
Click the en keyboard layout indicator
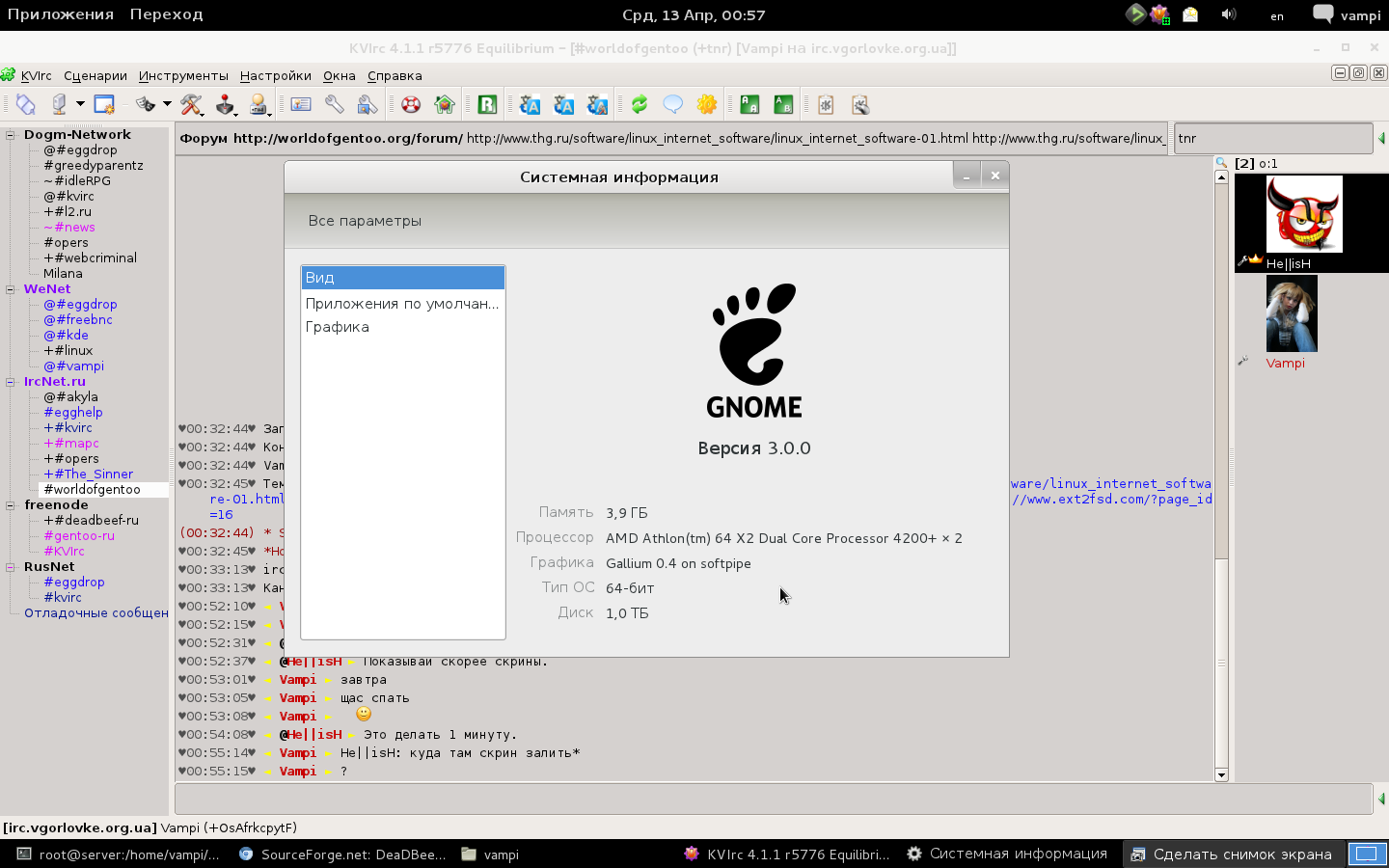(x=1277, y=15)
